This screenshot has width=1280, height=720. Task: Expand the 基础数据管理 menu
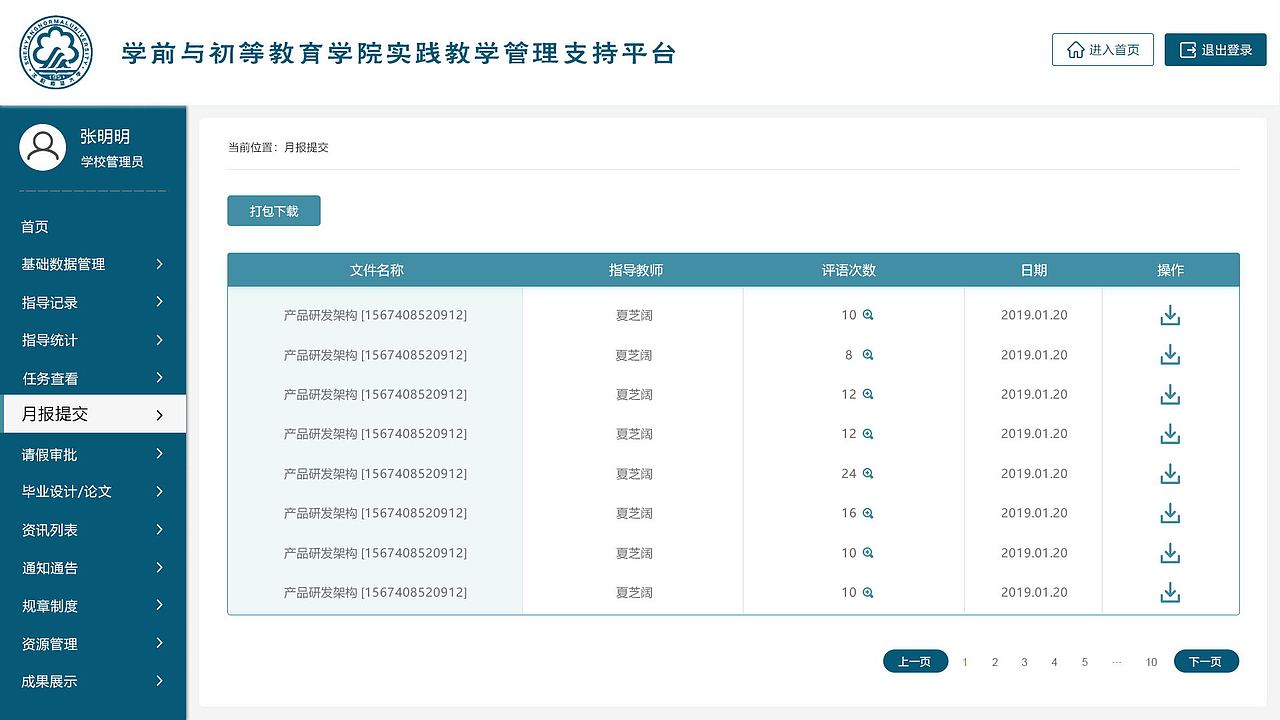click(x=159, y=264)
